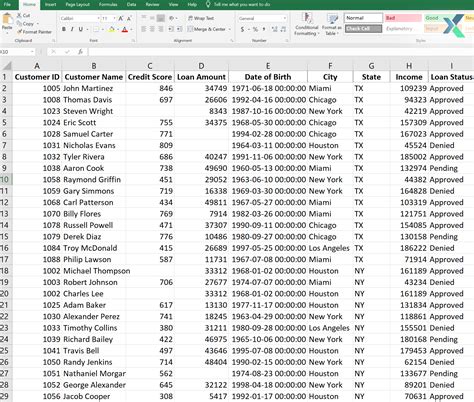Select the Customer Name header cell

(x=94, y=77)
